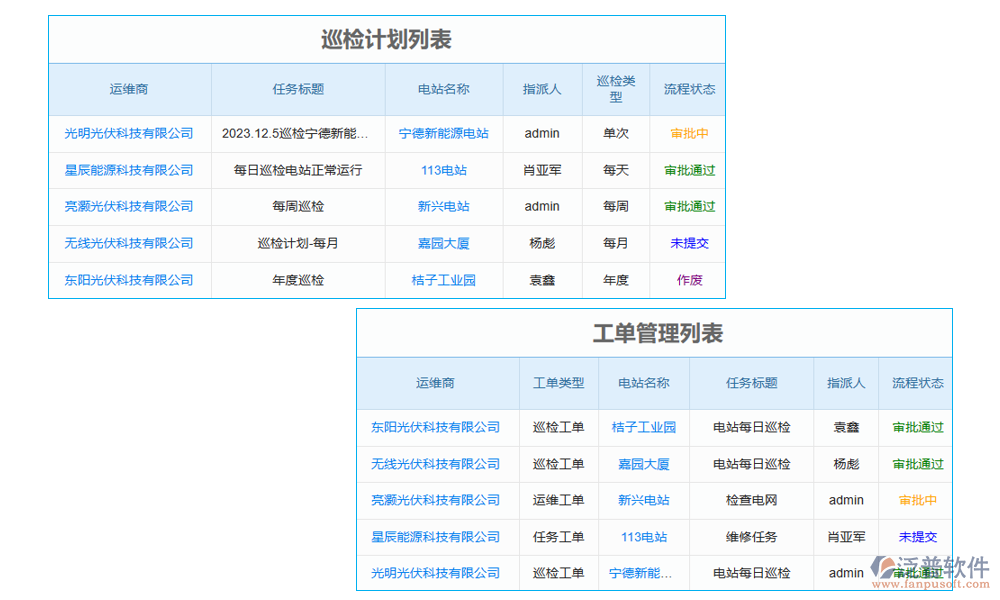Click 审批中 status on 宁德 inspection row
The width and height of the screenshot is (1000, 600).
[688, 133]
